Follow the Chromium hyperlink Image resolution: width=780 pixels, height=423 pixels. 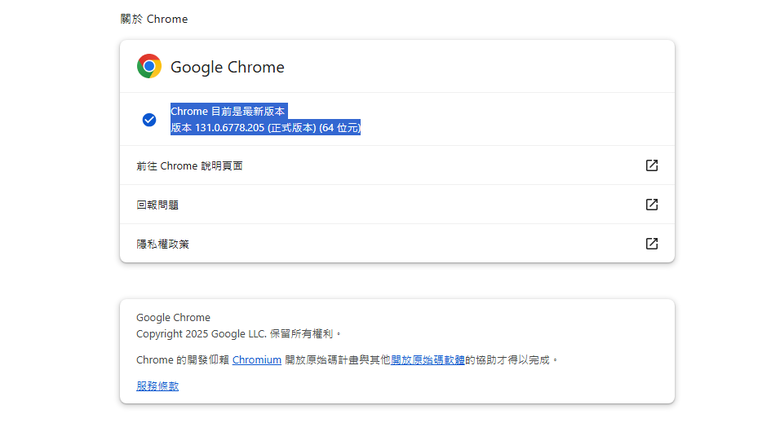coord(257,360)
